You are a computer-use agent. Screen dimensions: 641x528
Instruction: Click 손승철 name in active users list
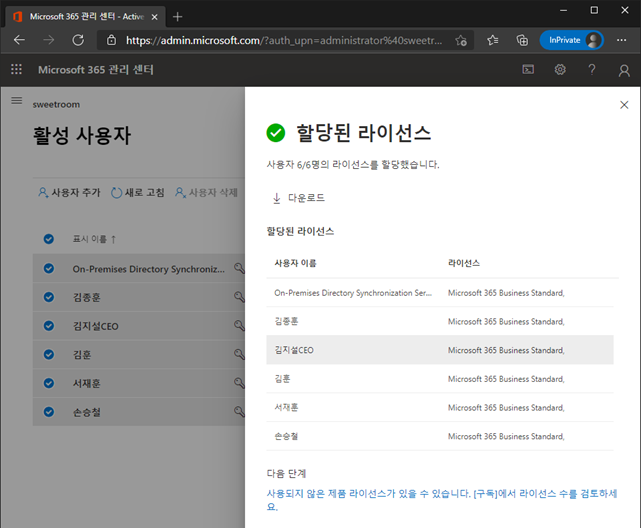[x=86, y=412]
